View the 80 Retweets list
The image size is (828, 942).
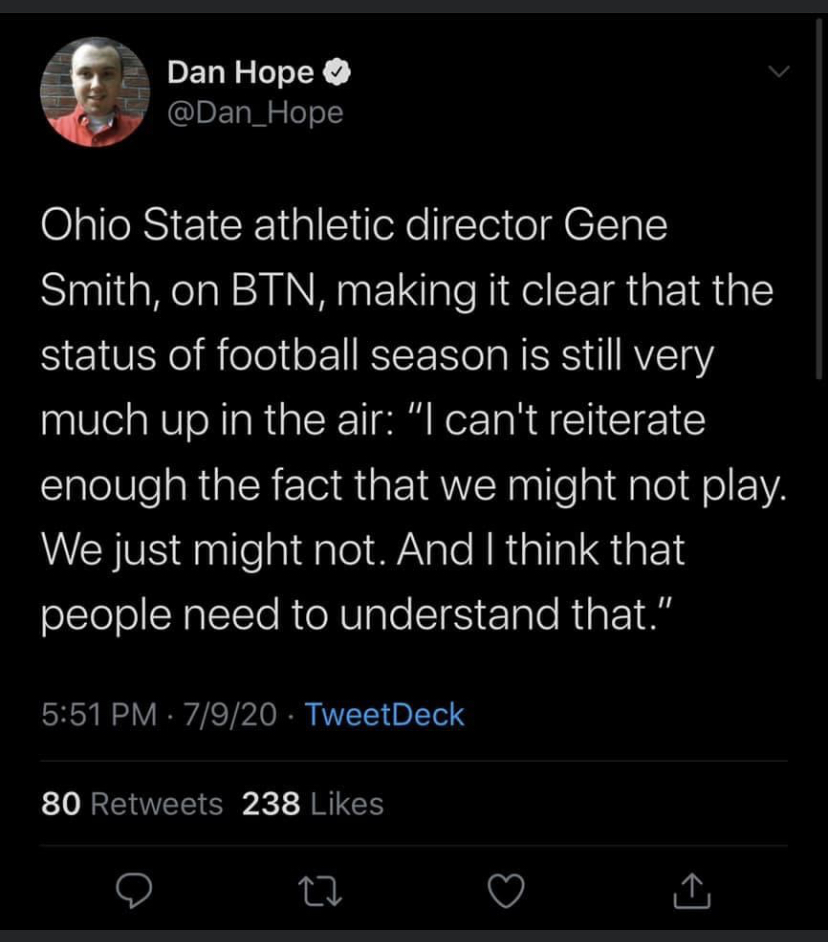(x=132, y=803)
